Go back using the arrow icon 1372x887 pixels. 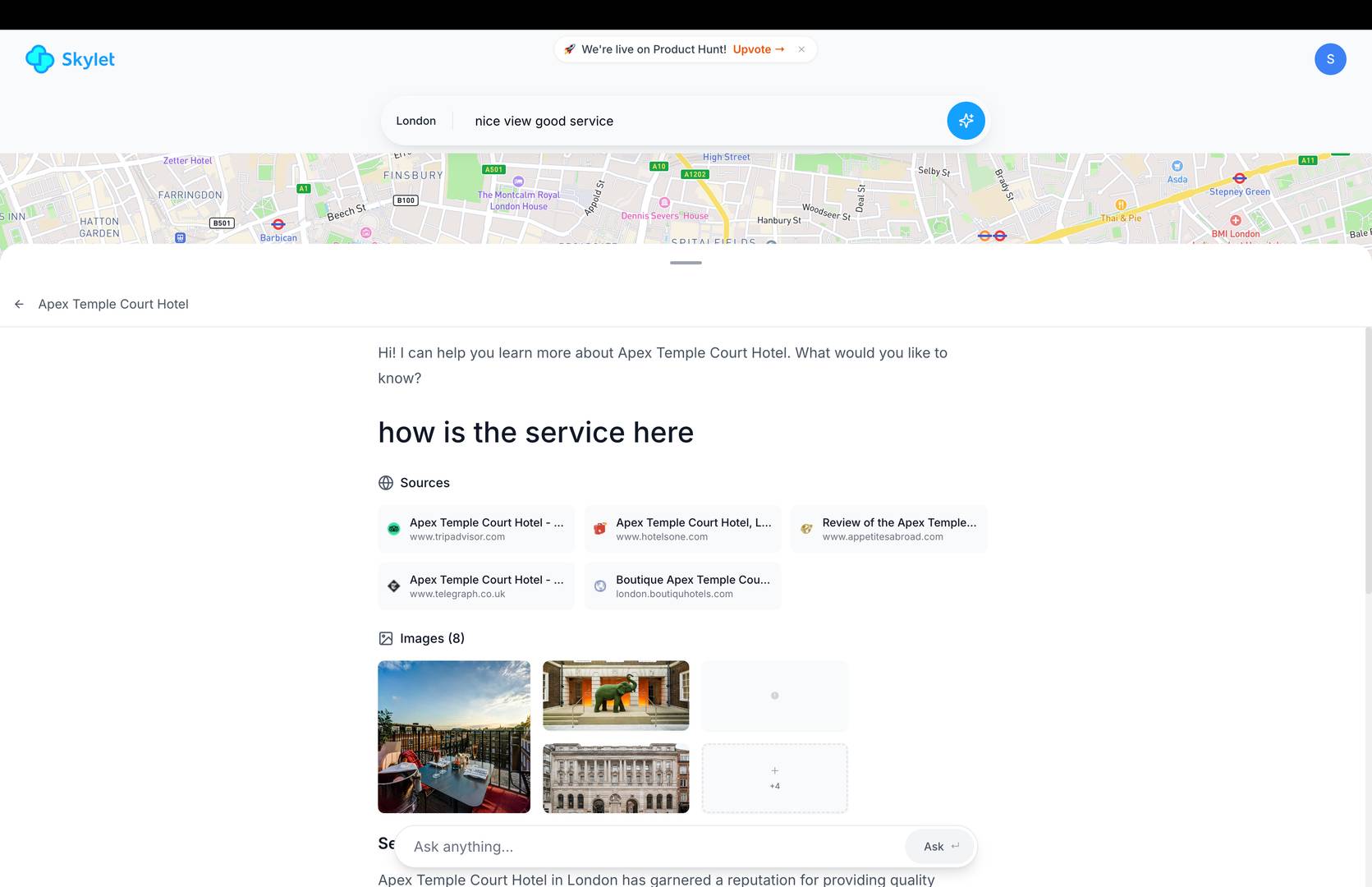point(19,304)
